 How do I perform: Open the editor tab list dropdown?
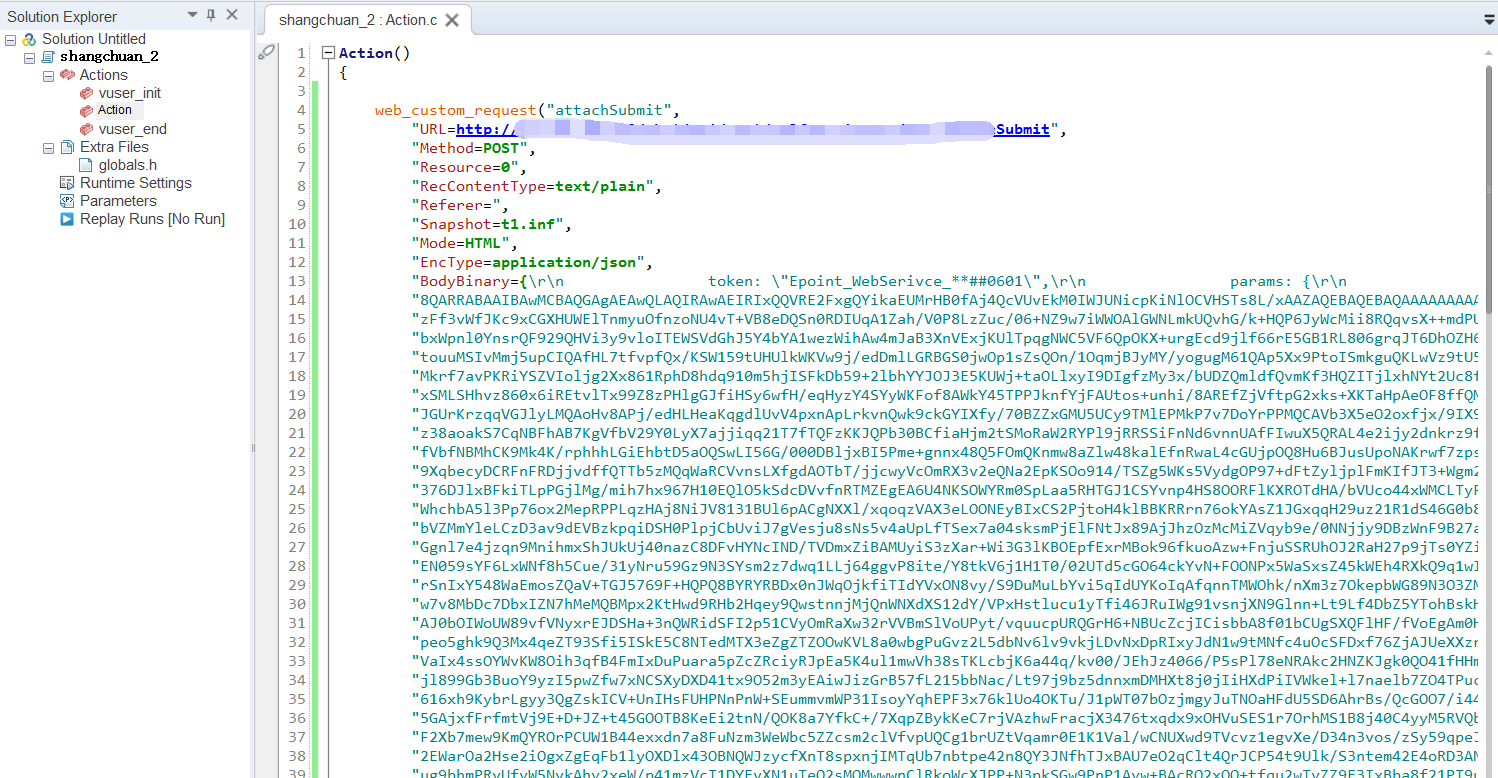pos(1489,19)
